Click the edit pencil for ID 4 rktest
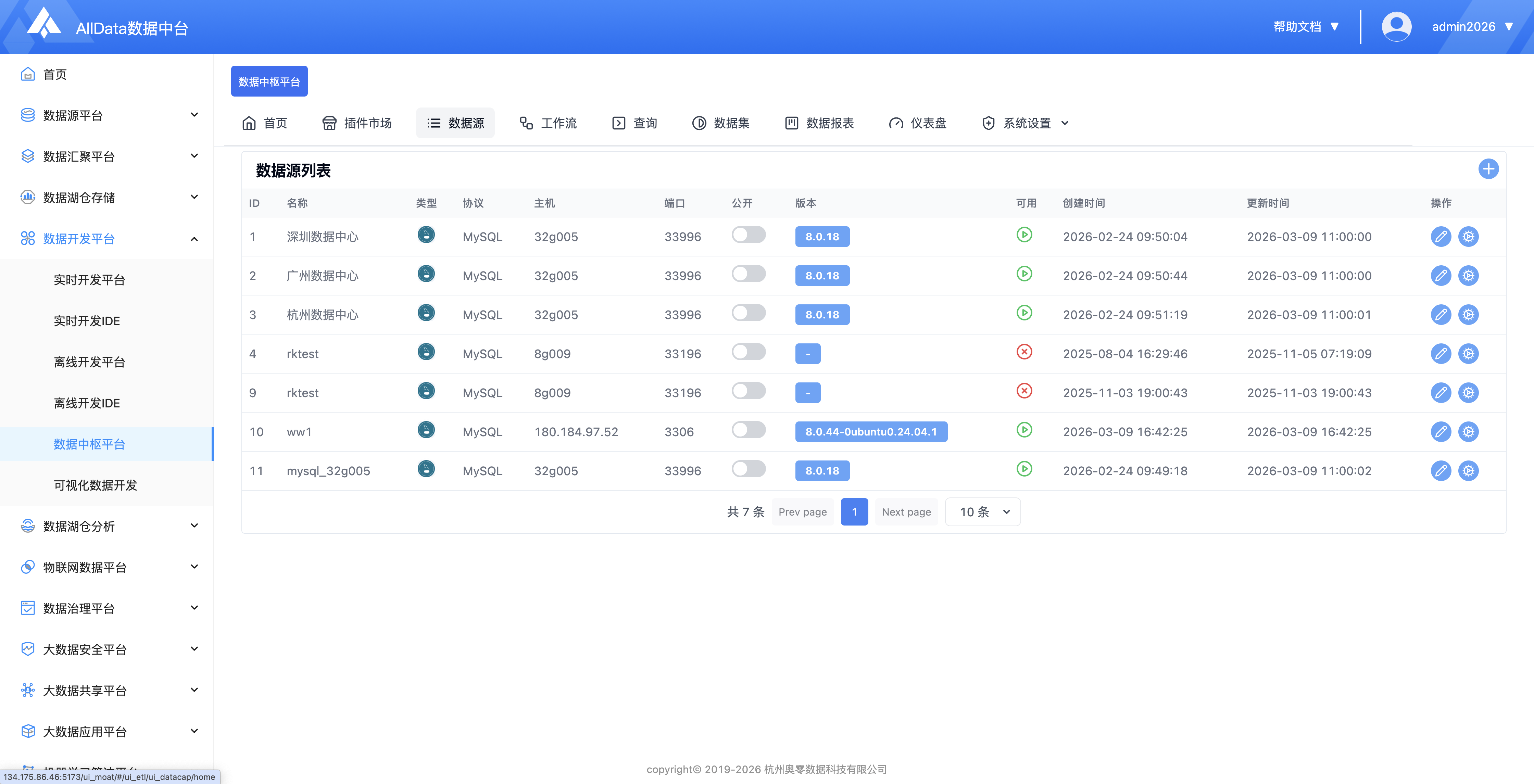The image size is (1534, 784). coord(1441,354)
